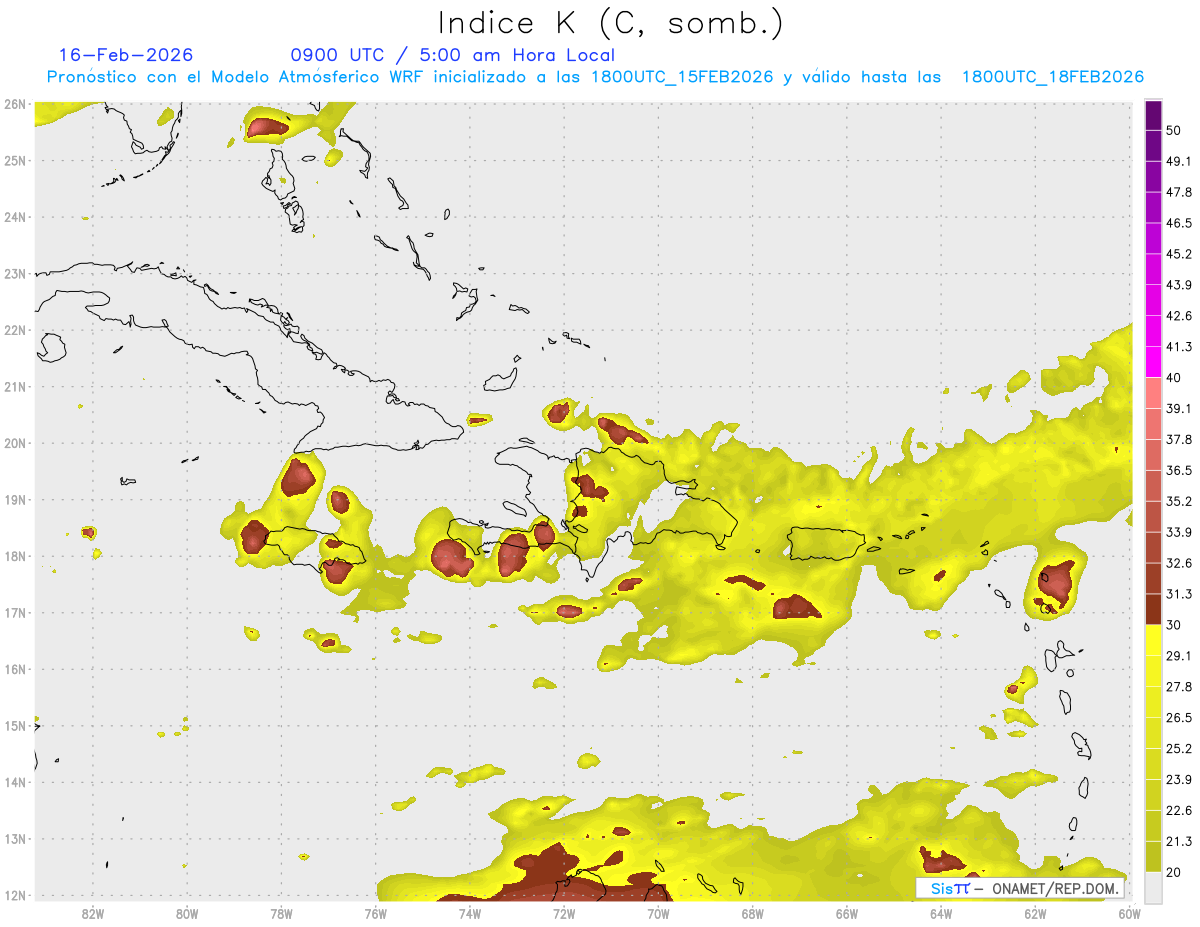Click the "32.6" colorbar value
The width and height of the screenshot is (1200, 927).
click(x=1179, y=563)
